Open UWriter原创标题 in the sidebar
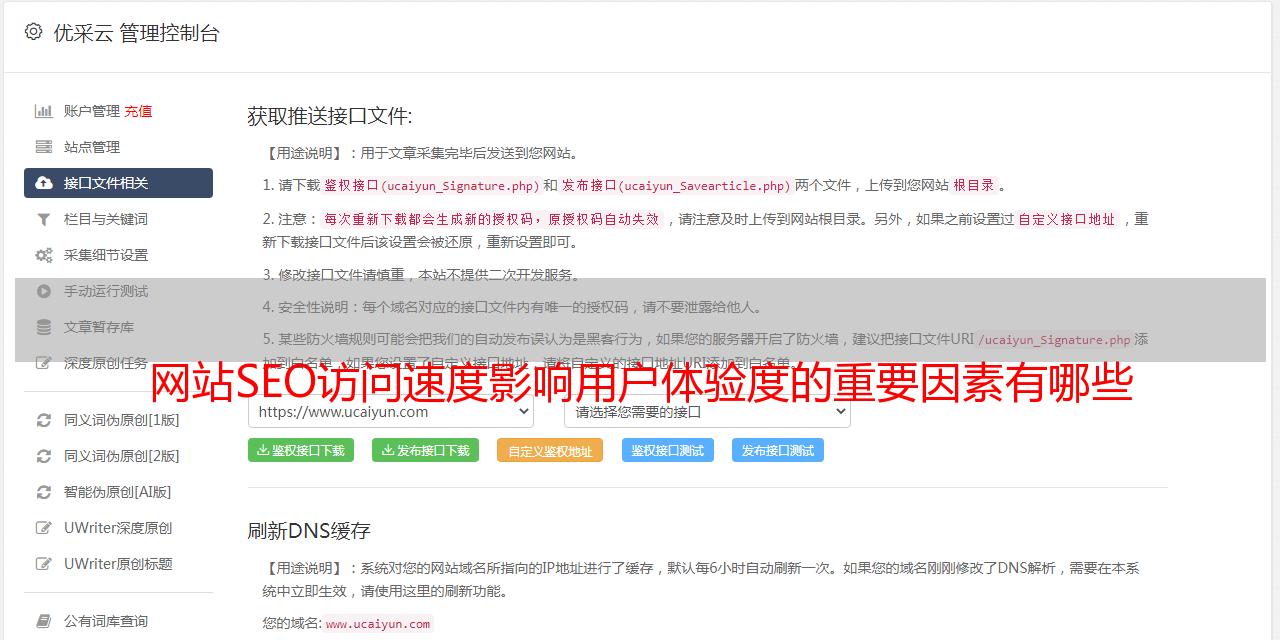The image size is (1280, 640). [x=118, y=564]
